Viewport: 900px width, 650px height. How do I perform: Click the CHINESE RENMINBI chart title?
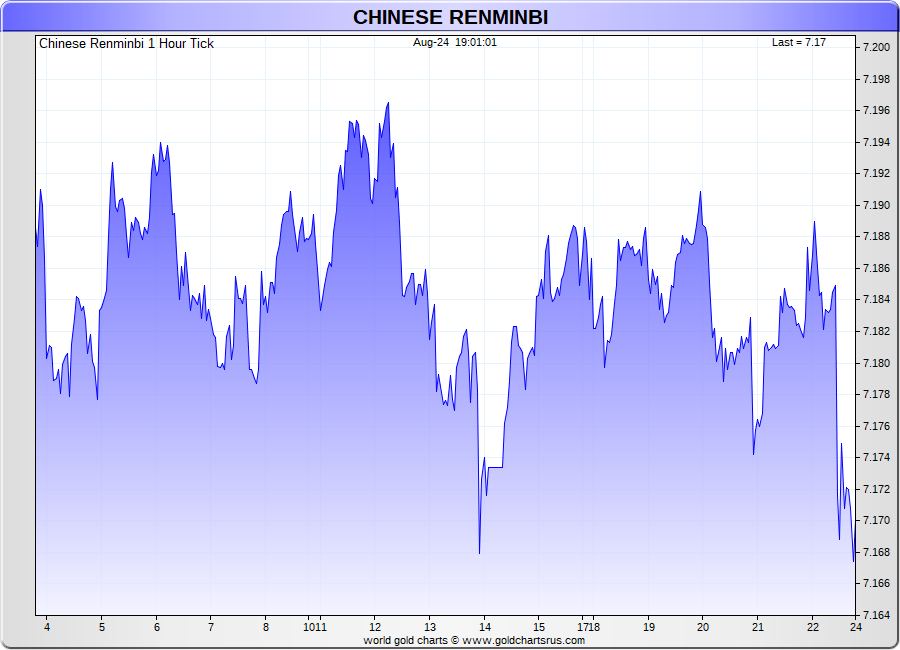(x=451, y=17)
